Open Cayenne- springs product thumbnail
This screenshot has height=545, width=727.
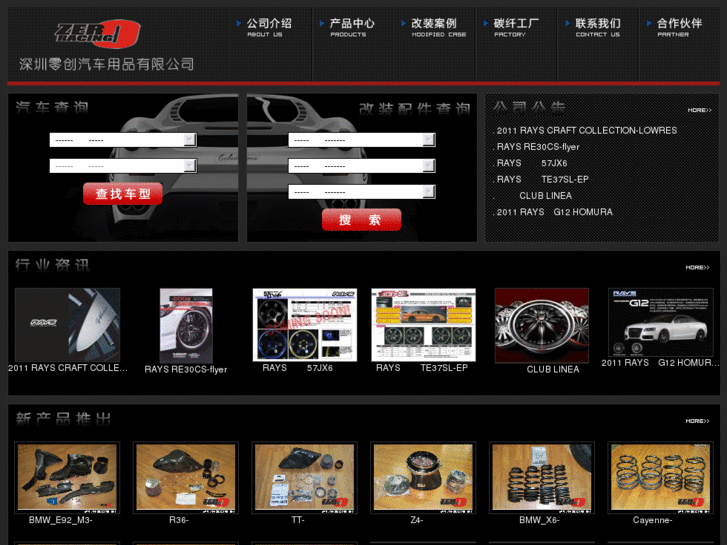(x=661, y=477)
